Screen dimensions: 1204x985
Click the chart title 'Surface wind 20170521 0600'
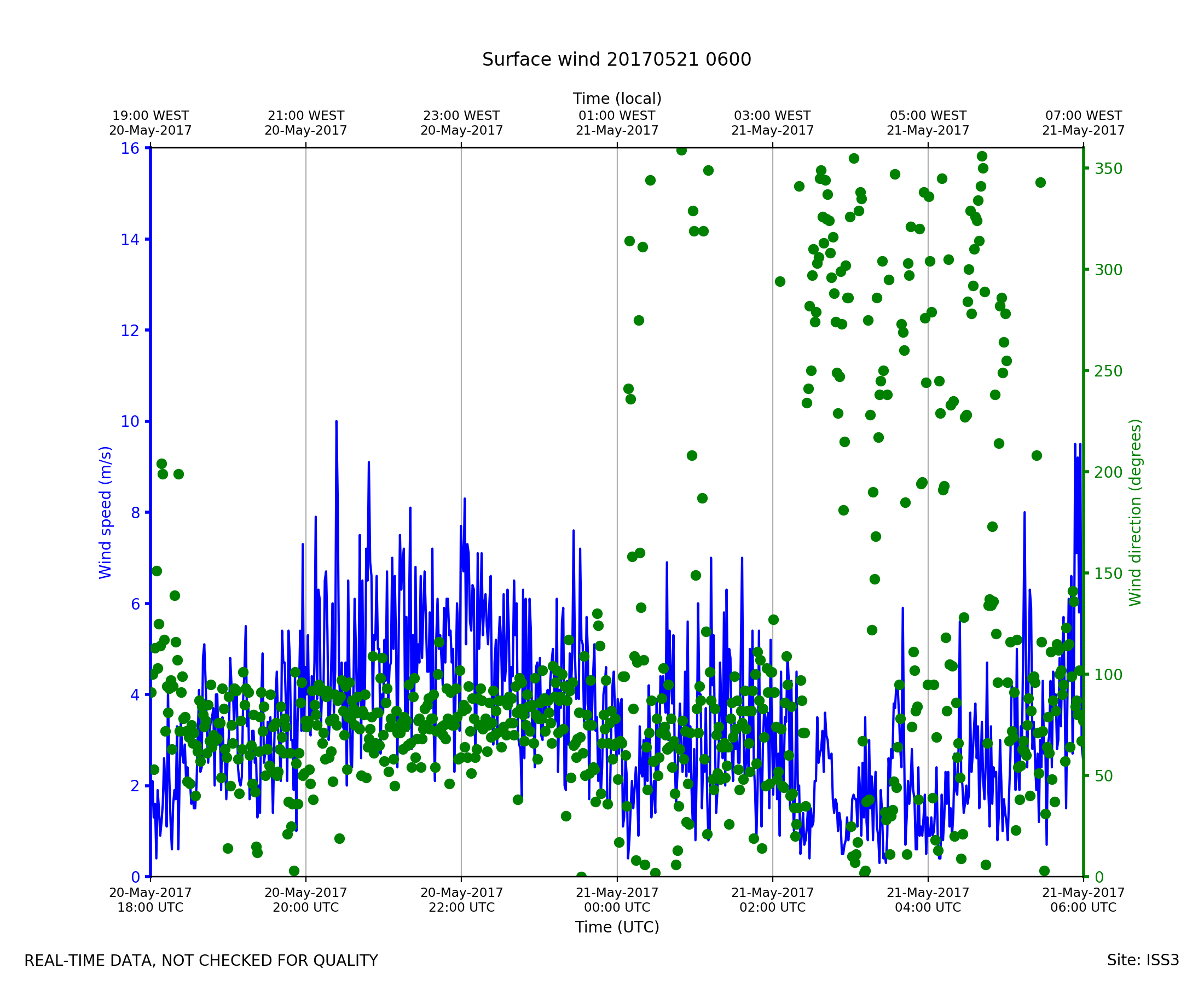pyautogui.click(x=616, y=60)
